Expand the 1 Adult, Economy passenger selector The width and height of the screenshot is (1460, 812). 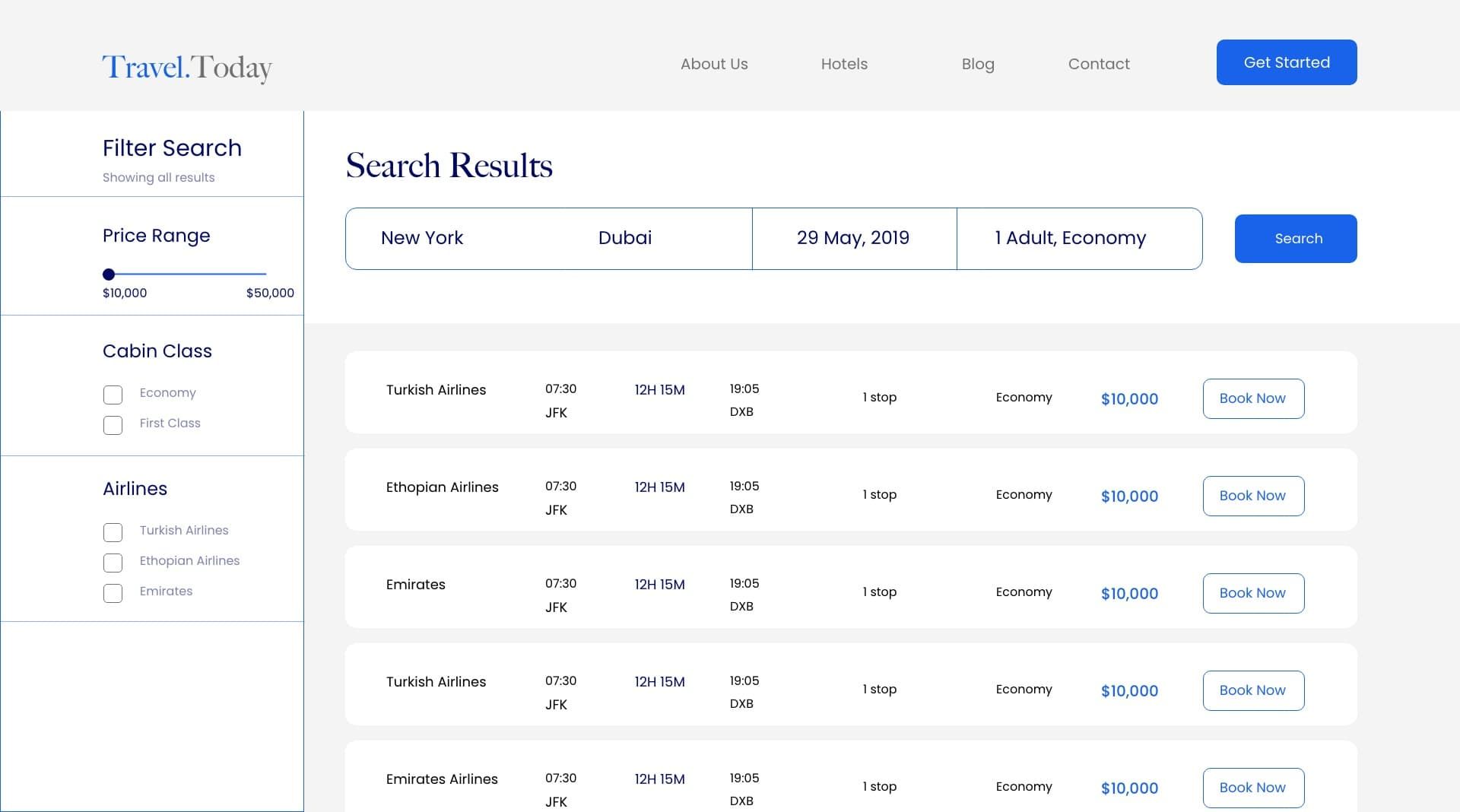pos(1070,238)
